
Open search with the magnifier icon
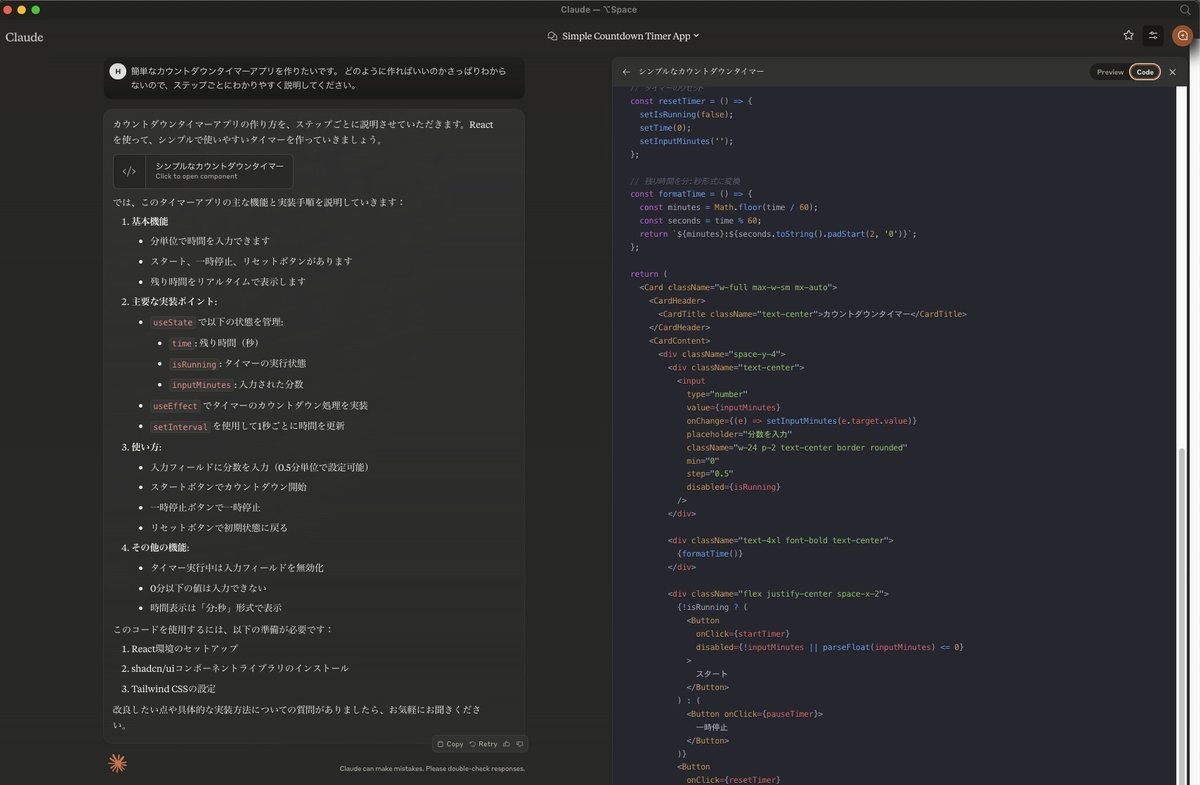[1185, 9]
